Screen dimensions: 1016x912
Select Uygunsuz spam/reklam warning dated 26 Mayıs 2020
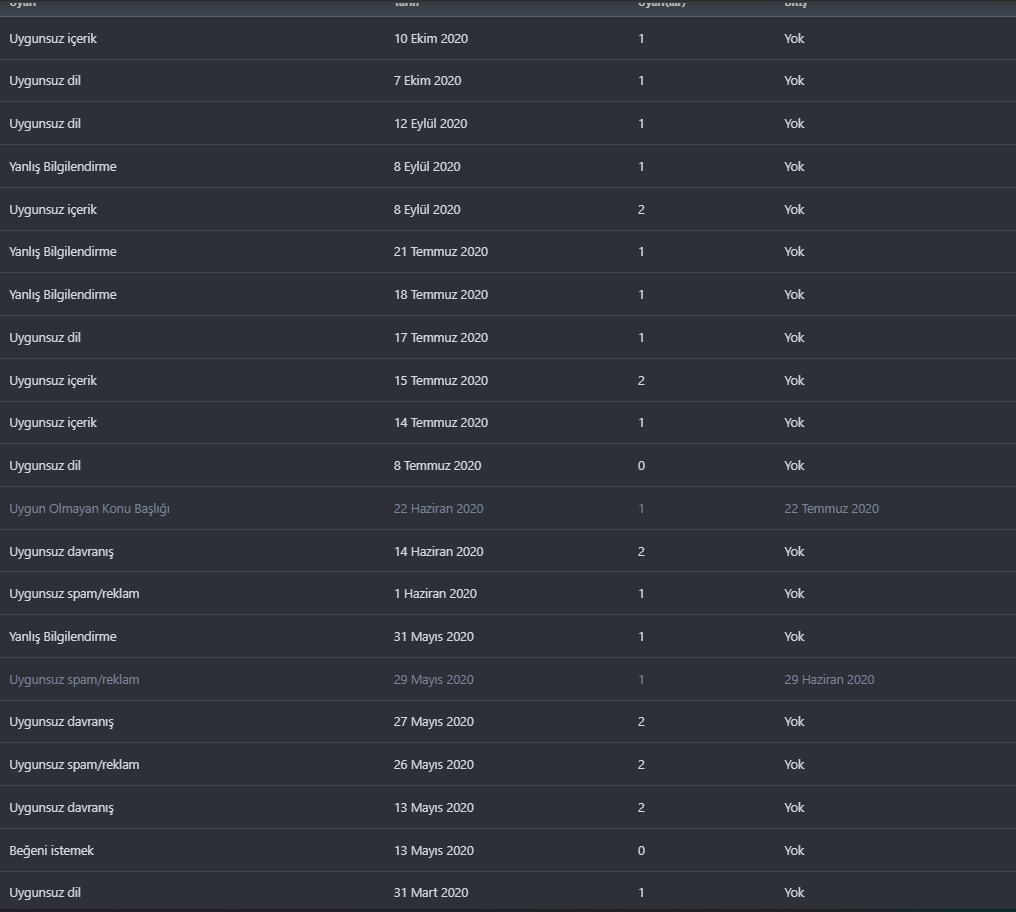(74, 765)
